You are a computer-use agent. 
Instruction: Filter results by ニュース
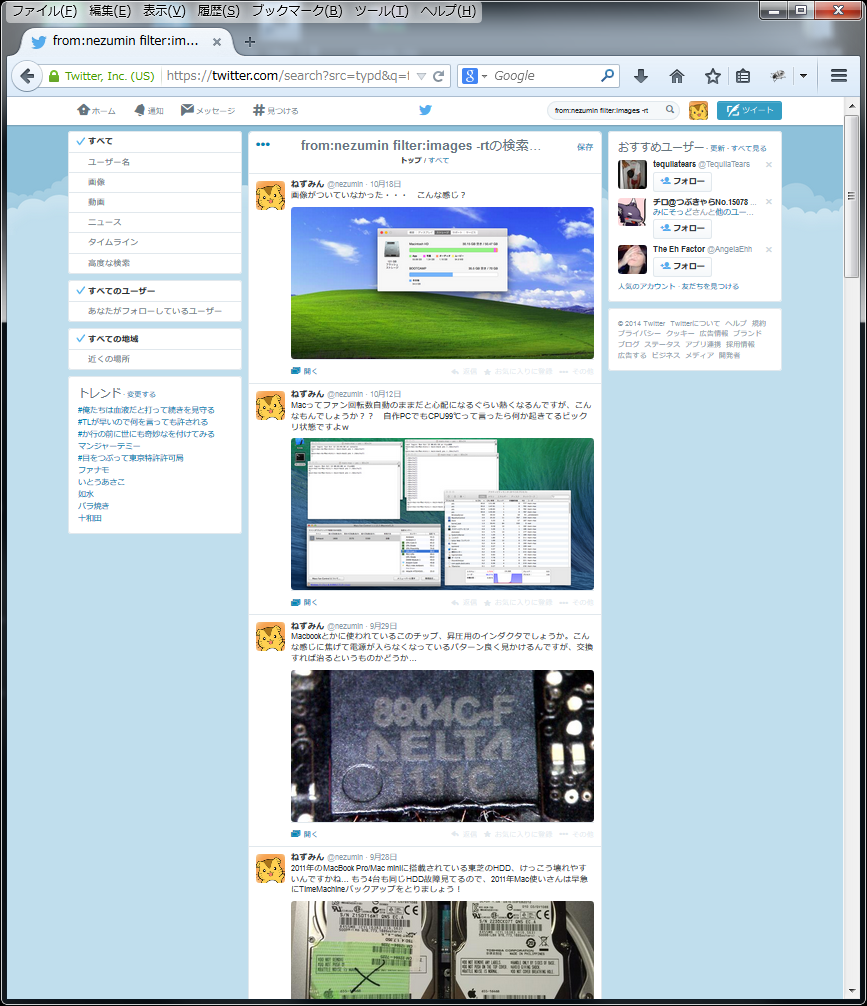tap(155, 222)
